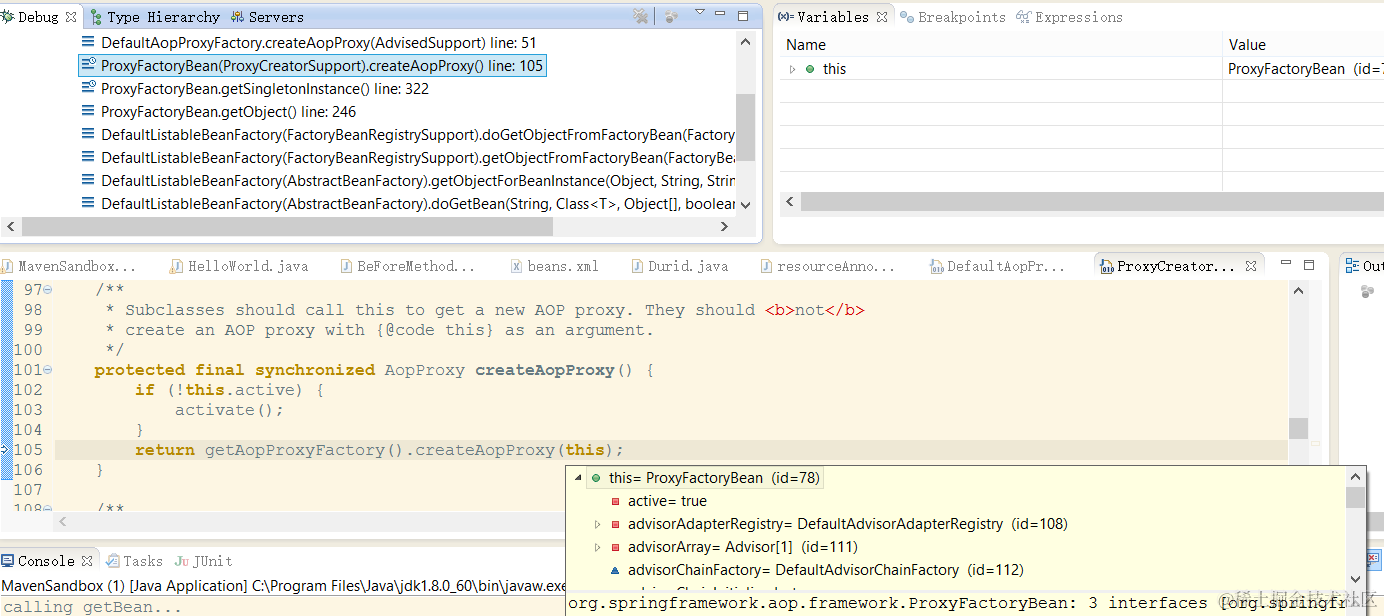Open the Expressions tab
The image size is (1384, 616).
(1069, 17)
